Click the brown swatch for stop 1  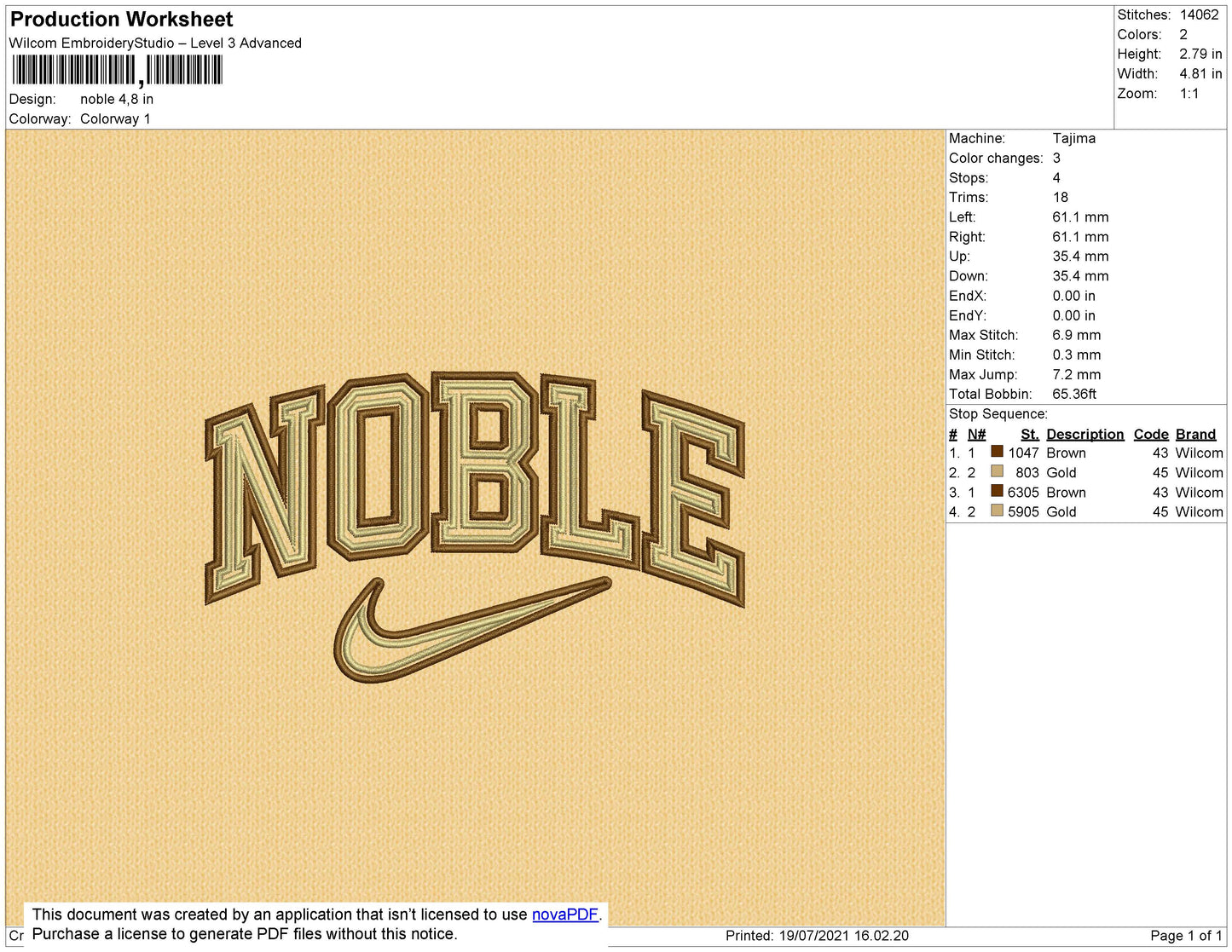[997, 452]
